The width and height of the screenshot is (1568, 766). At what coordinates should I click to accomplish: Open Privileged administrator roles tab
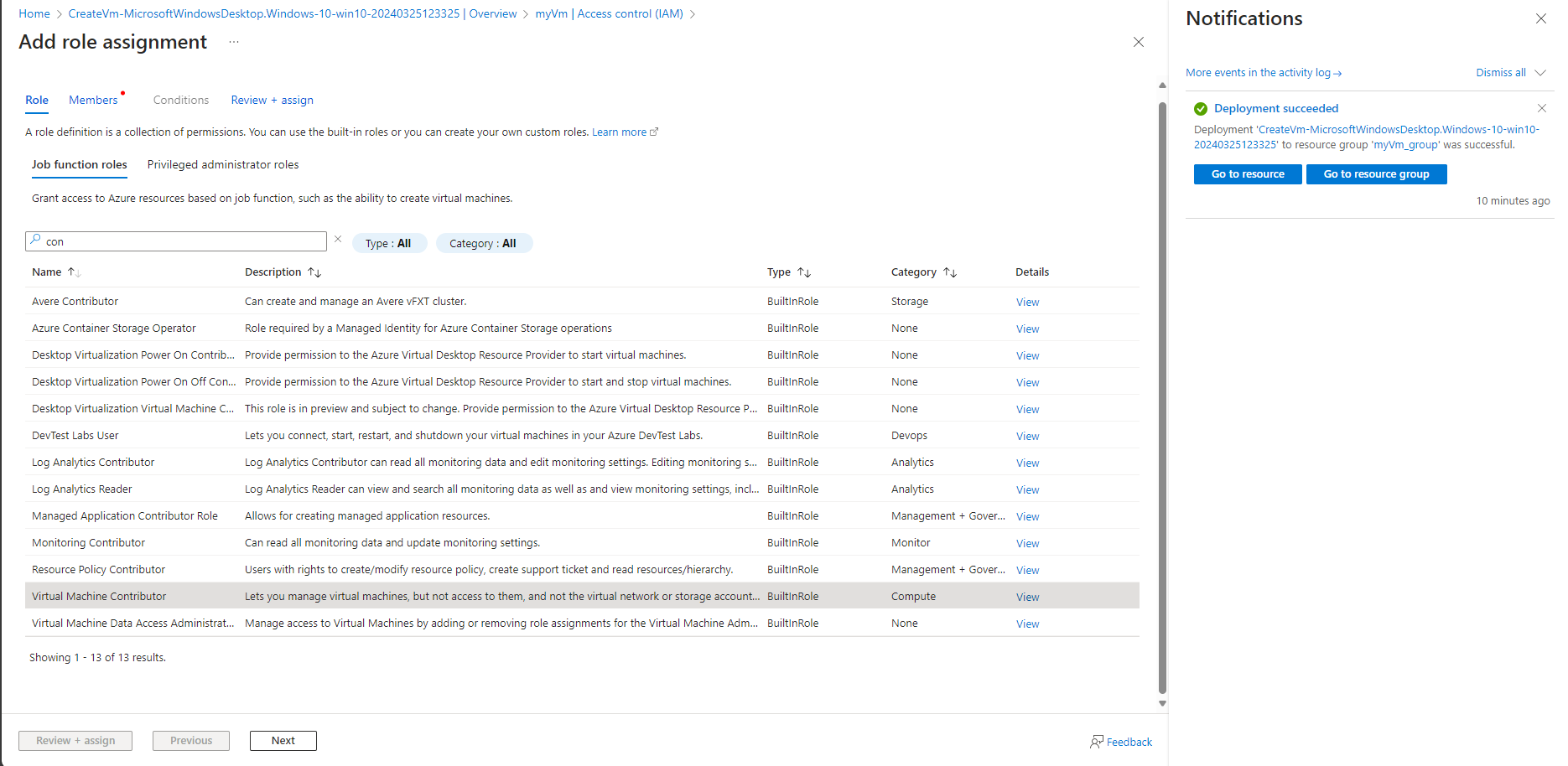point(222,165)
